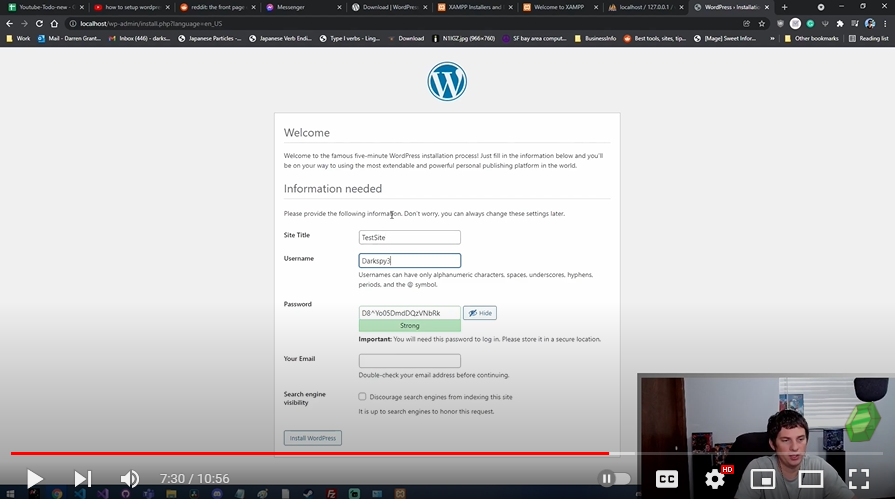The image size is (895, 499).
Task: Click the Your Email input field
Action: pos(409,361)
